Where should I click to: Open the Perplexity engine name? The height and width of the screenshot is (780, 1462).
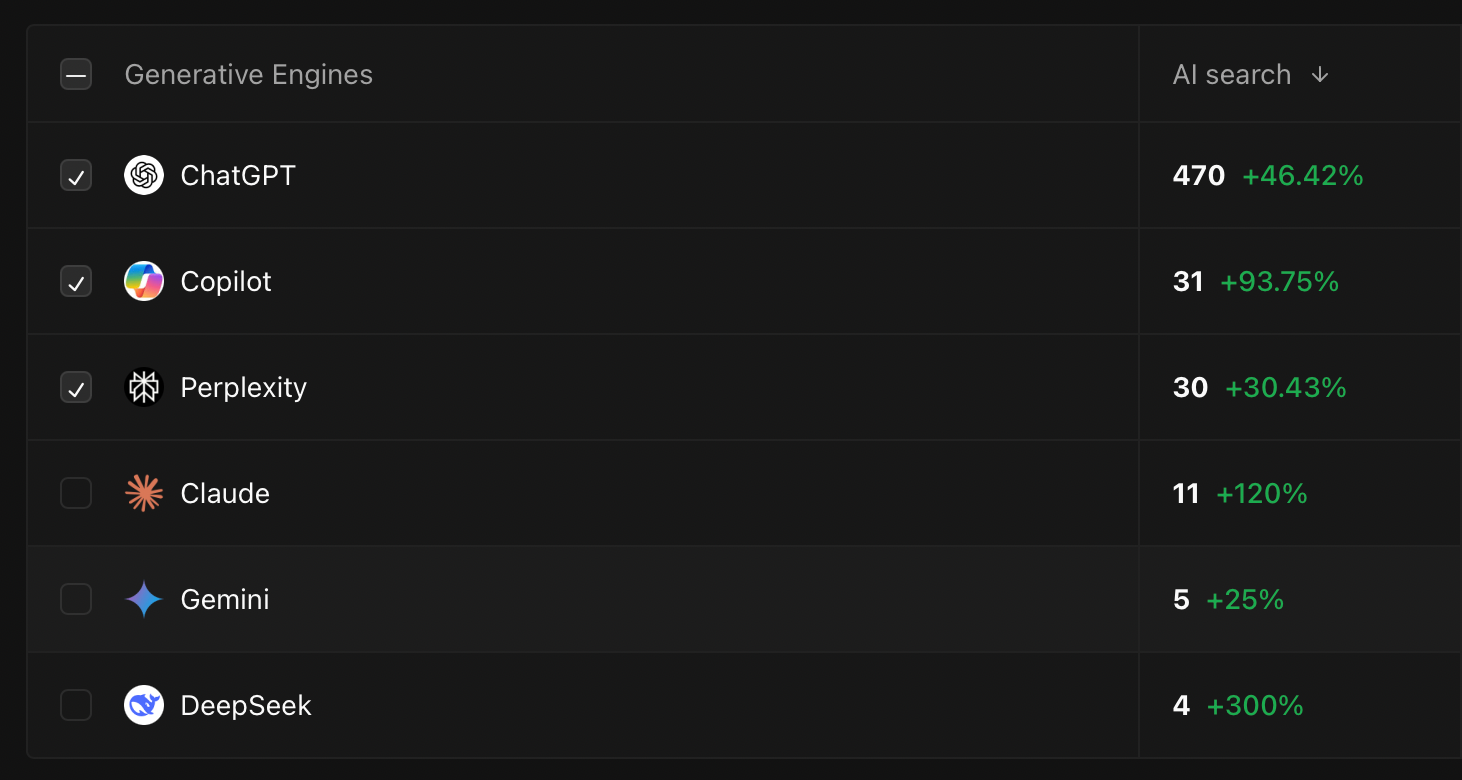[244, 388]
